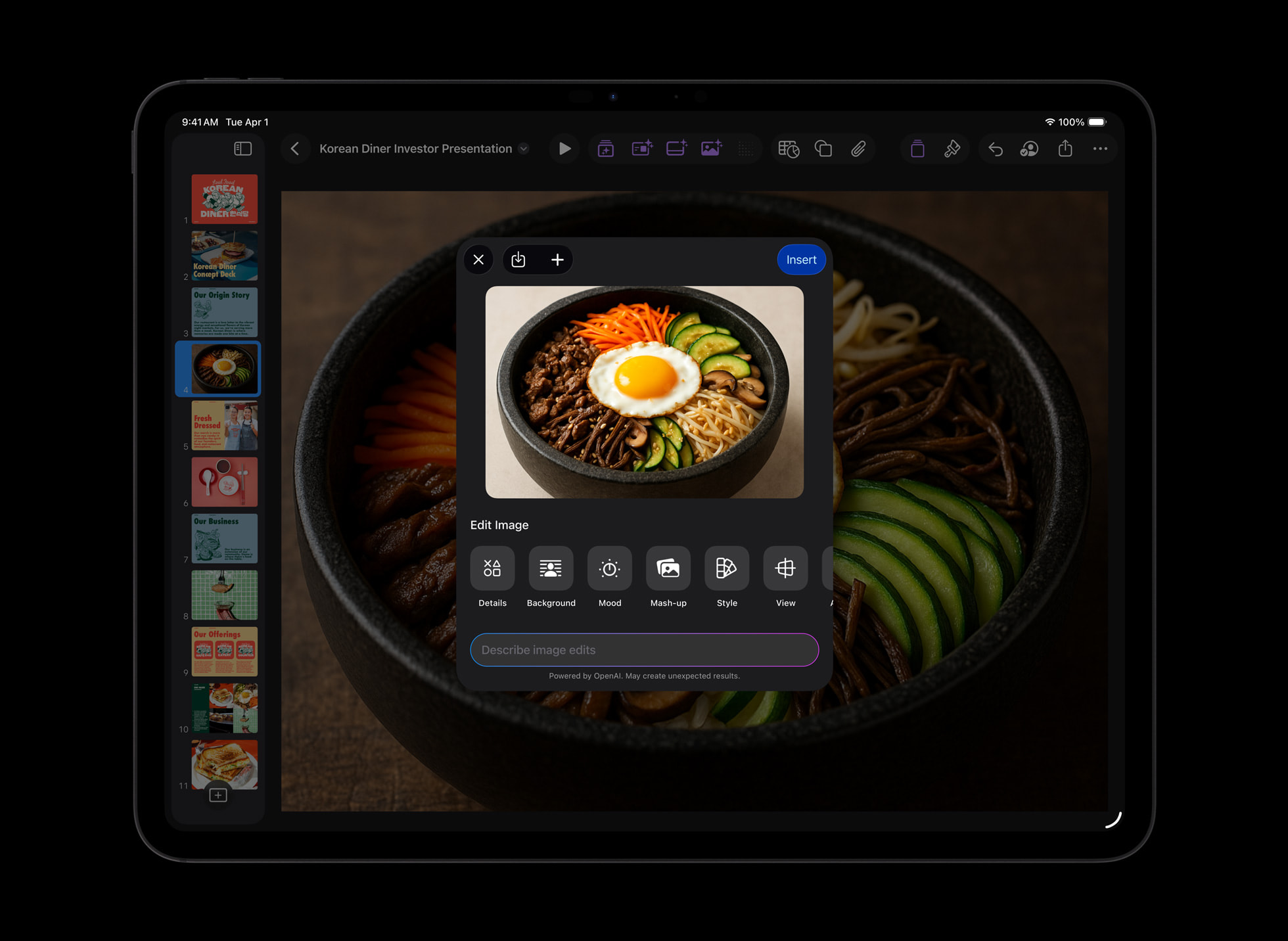The width and height of the screenshot is (1288, 941).
Task: Open the presentation title dropdown menu
Action: [x=523, y=149]
